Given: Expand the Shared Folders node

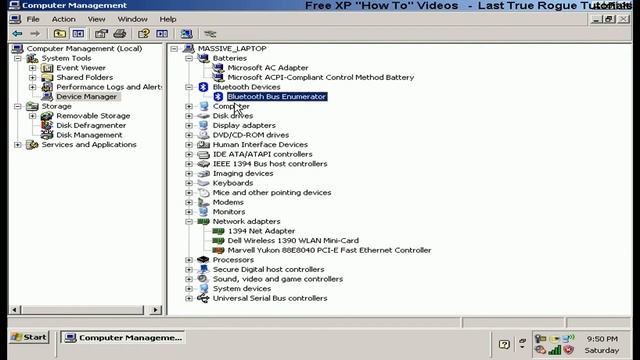Looking at the screenshot, I should tap(33, 78).
